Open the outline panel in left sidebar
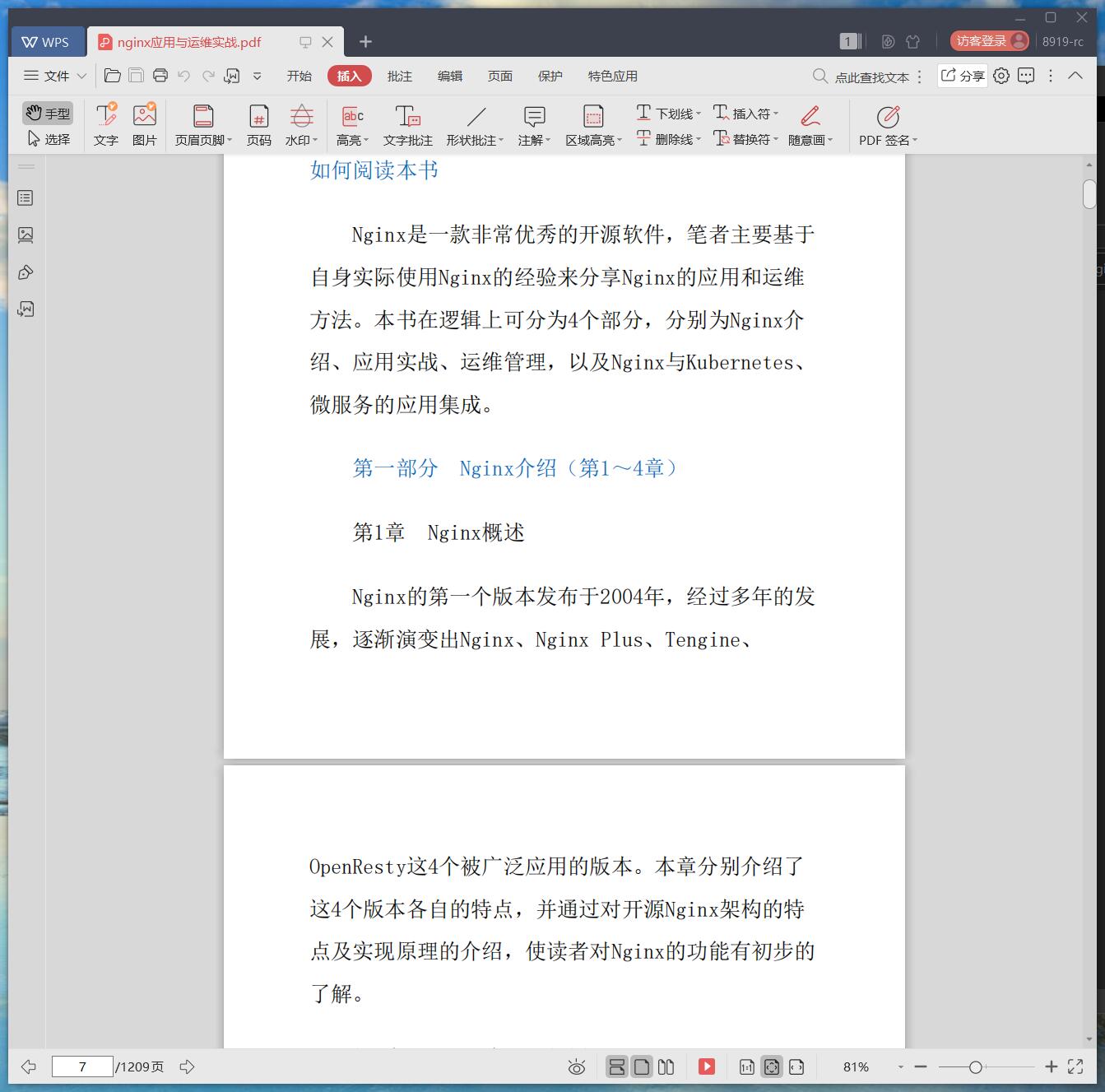This screenshot has width=1105, height=1092. coord(26,197)
